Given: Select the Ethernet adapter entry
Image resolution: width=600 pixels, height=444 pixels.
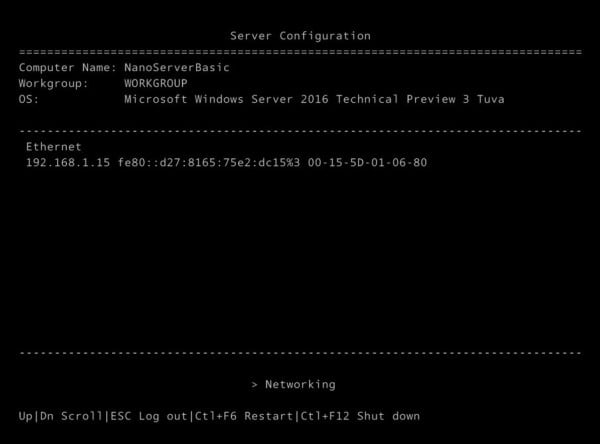Looking at the screenshot, I should (54, 147).
